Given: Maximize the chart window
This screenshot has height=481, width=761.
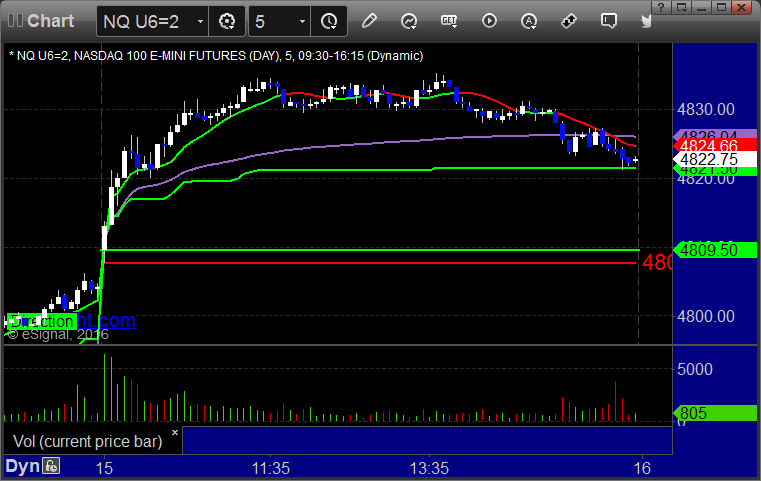Looking at the screenshot, I should point(721,7).
